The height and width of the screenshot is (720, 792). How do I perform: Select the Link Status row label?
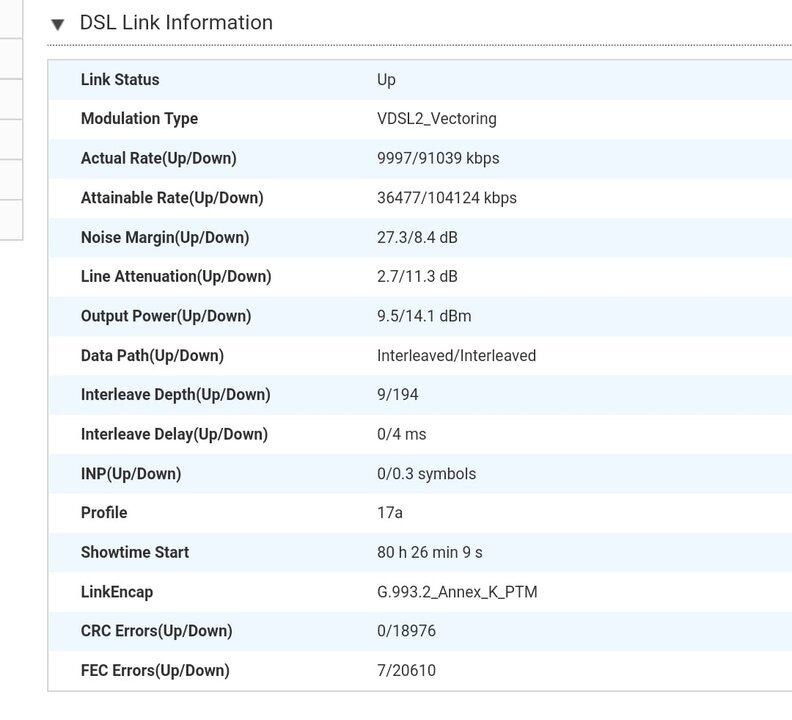click(120, 79)
